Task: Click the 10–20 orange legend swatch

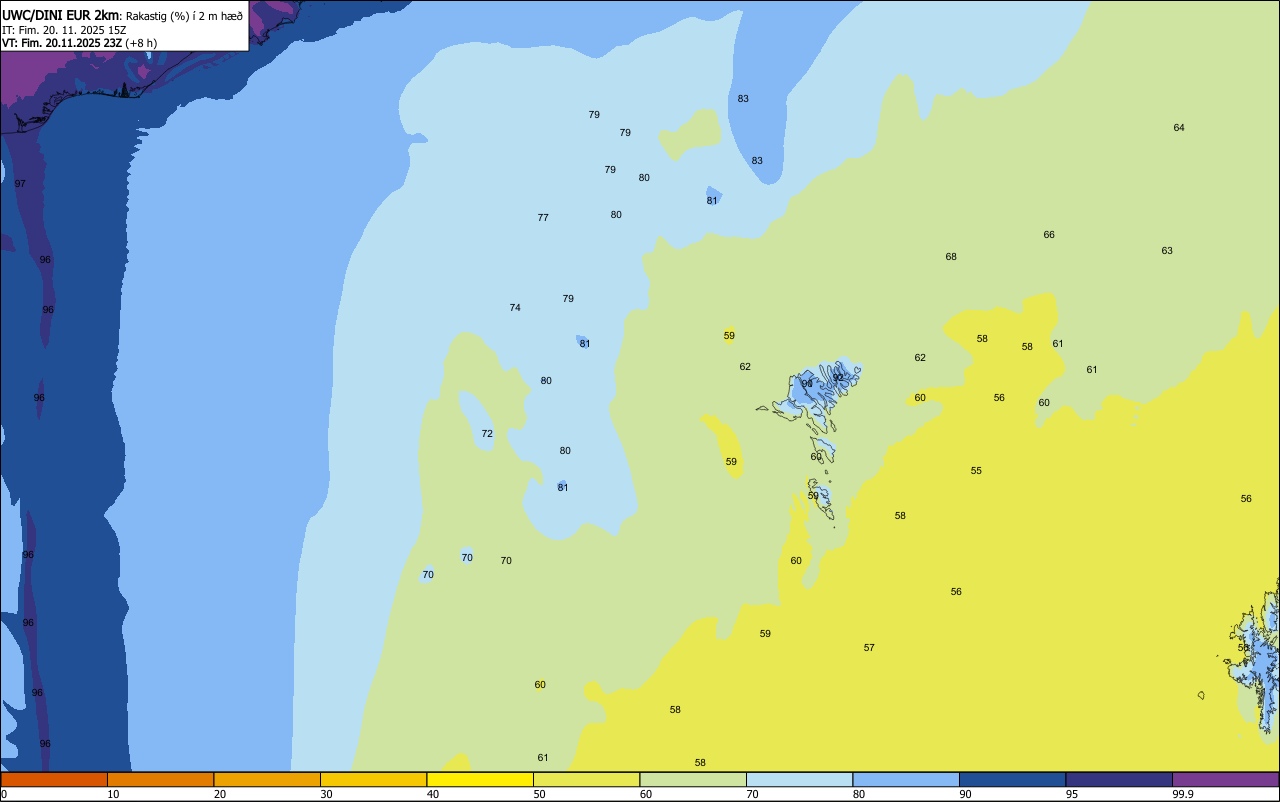Action: [x=160, y=779]
